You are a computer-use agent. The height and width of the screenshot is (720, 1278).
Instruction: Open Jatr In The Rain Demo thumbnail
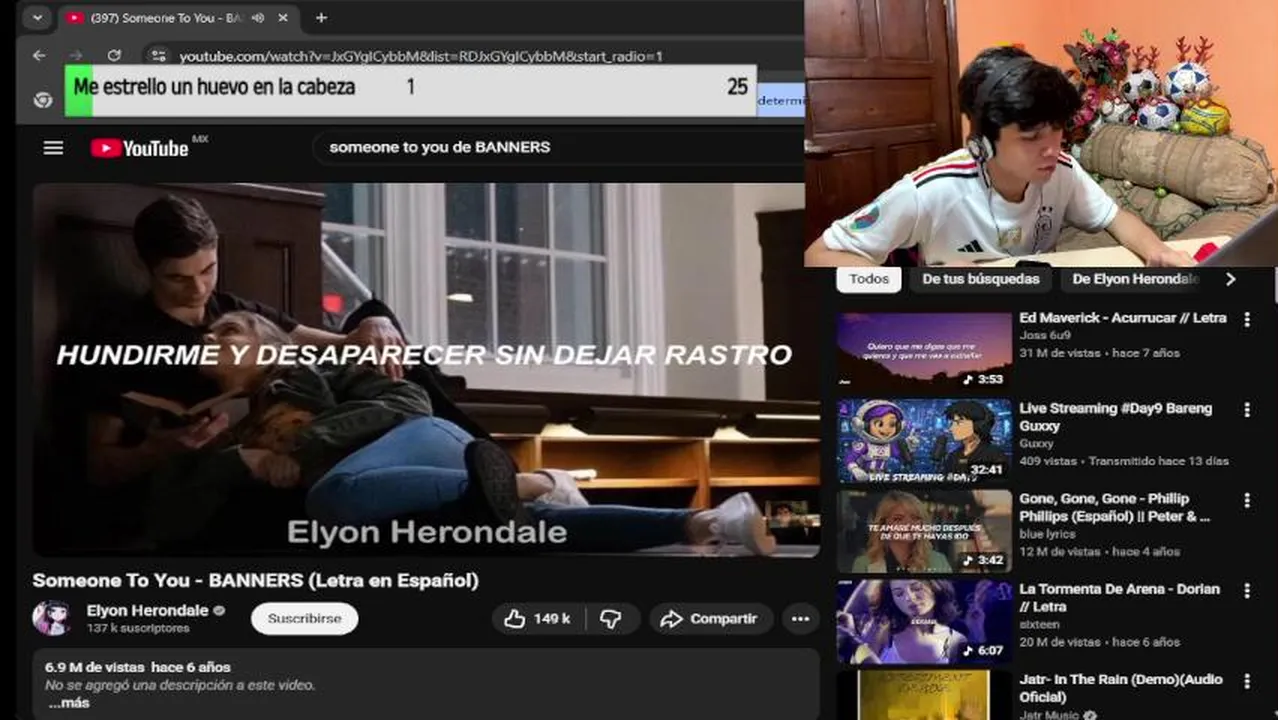point(924,696)
